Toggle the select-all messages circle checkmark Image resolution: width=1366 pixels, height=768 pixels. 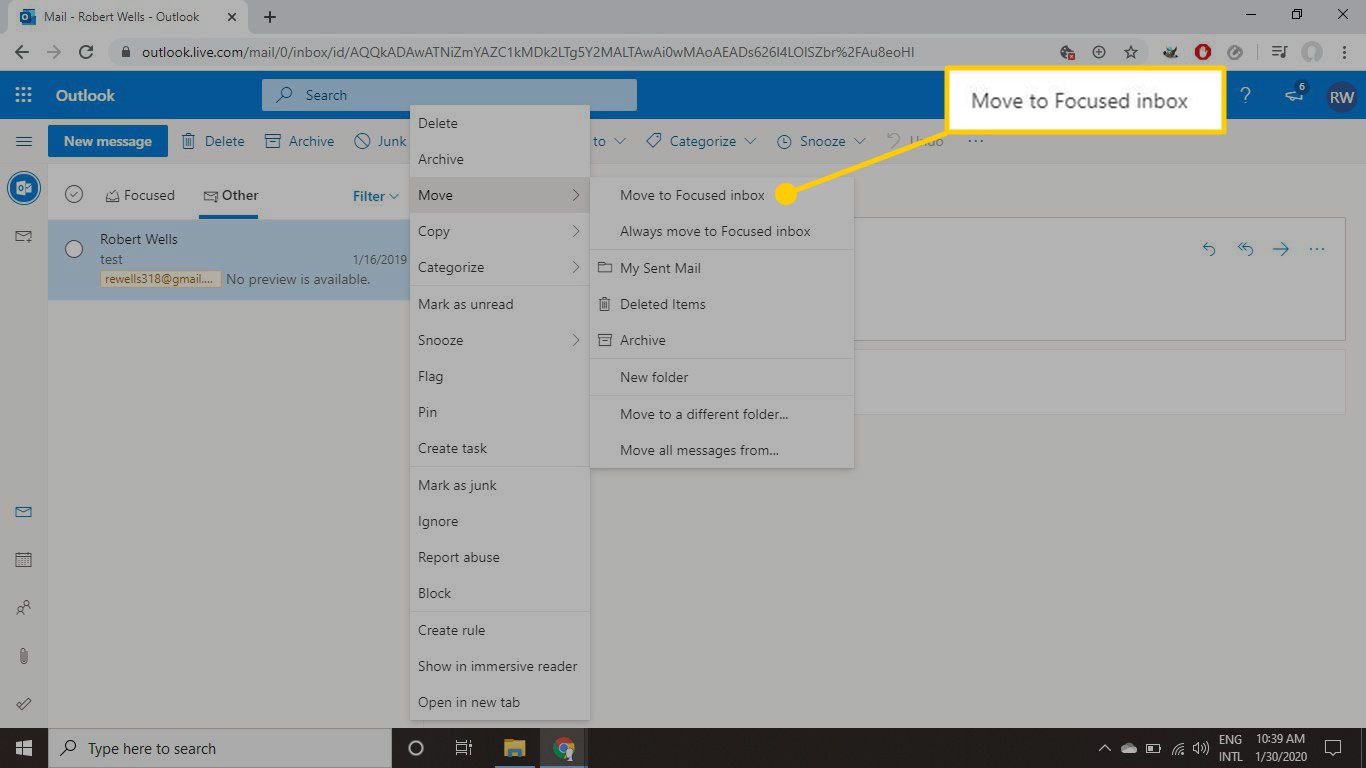click(x=74, y=195)
